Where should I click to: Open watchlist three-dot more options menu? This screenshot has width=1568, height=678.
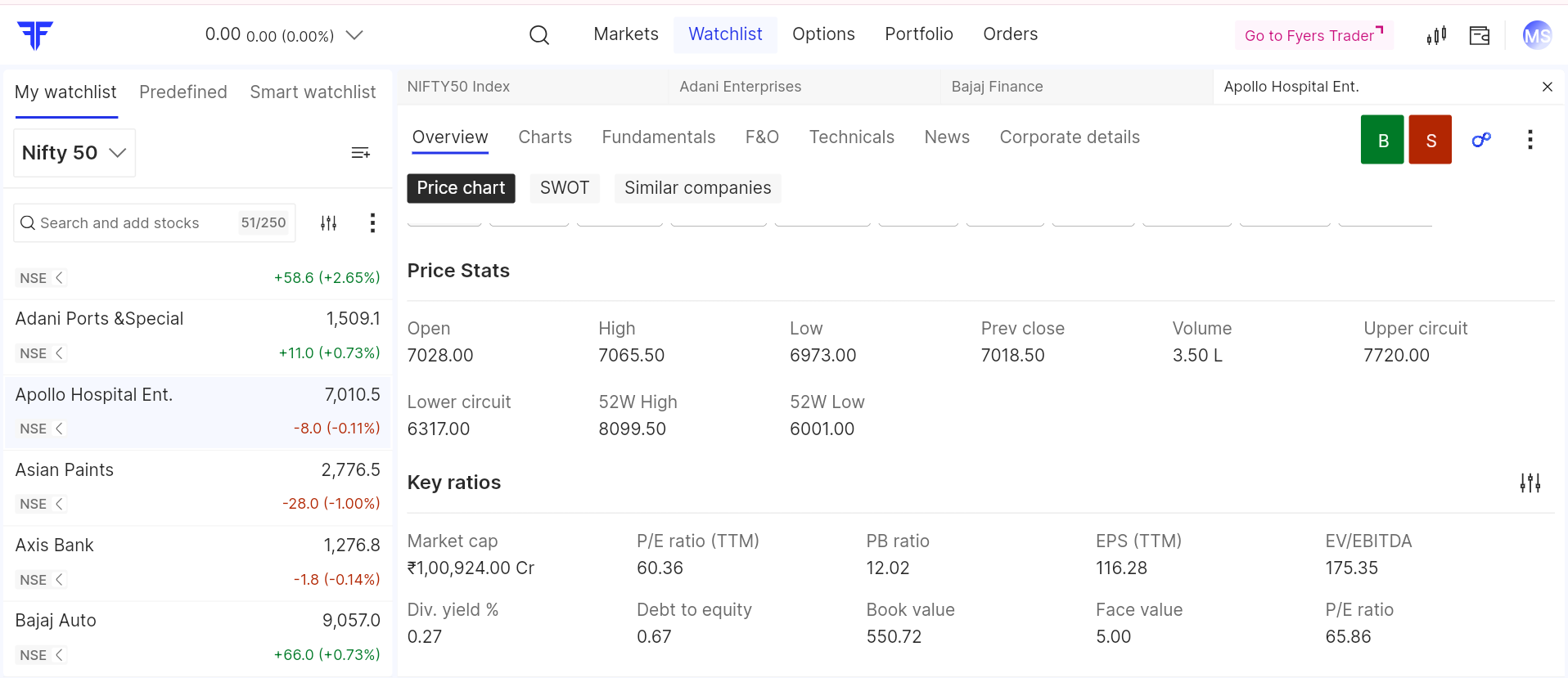[x=372, y=223]
